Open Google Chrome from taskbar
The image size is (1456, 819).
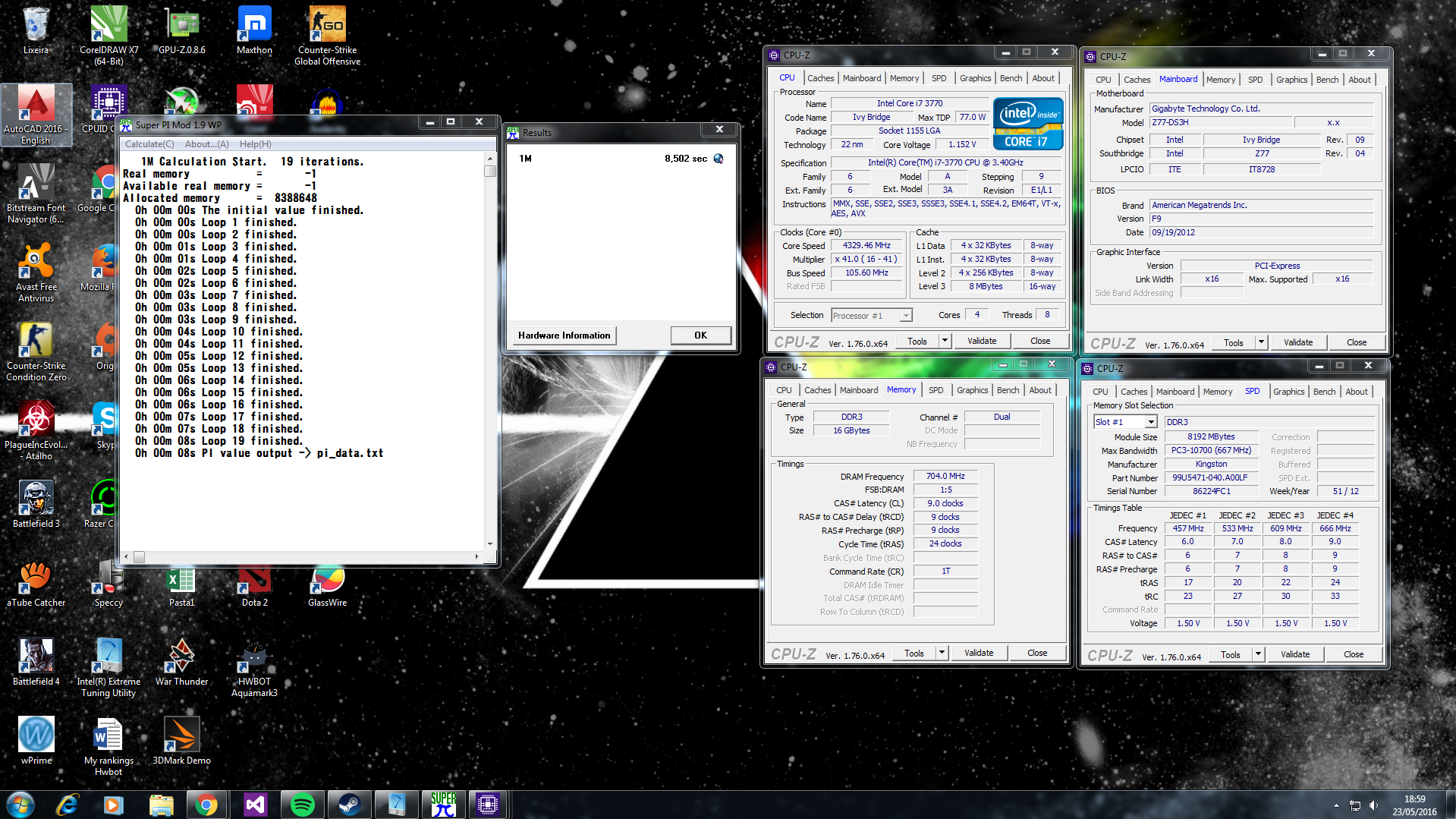tap(206, 805)
